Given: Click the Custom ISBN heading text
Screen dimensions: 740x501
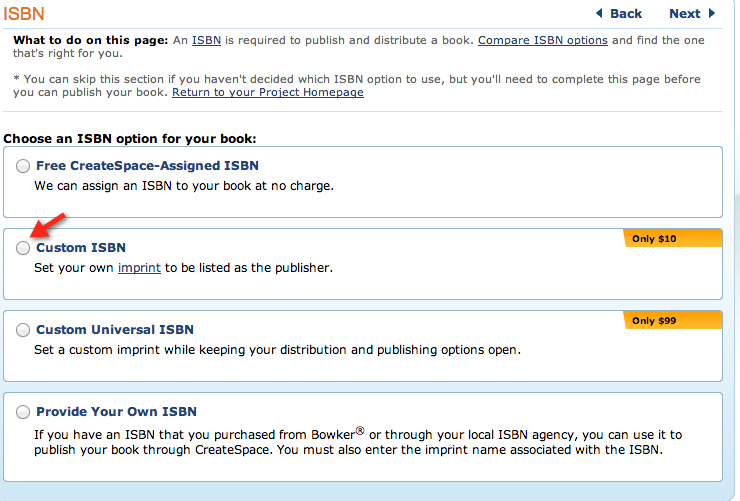Looking at the screenshot, I should (x=81, y=248).
